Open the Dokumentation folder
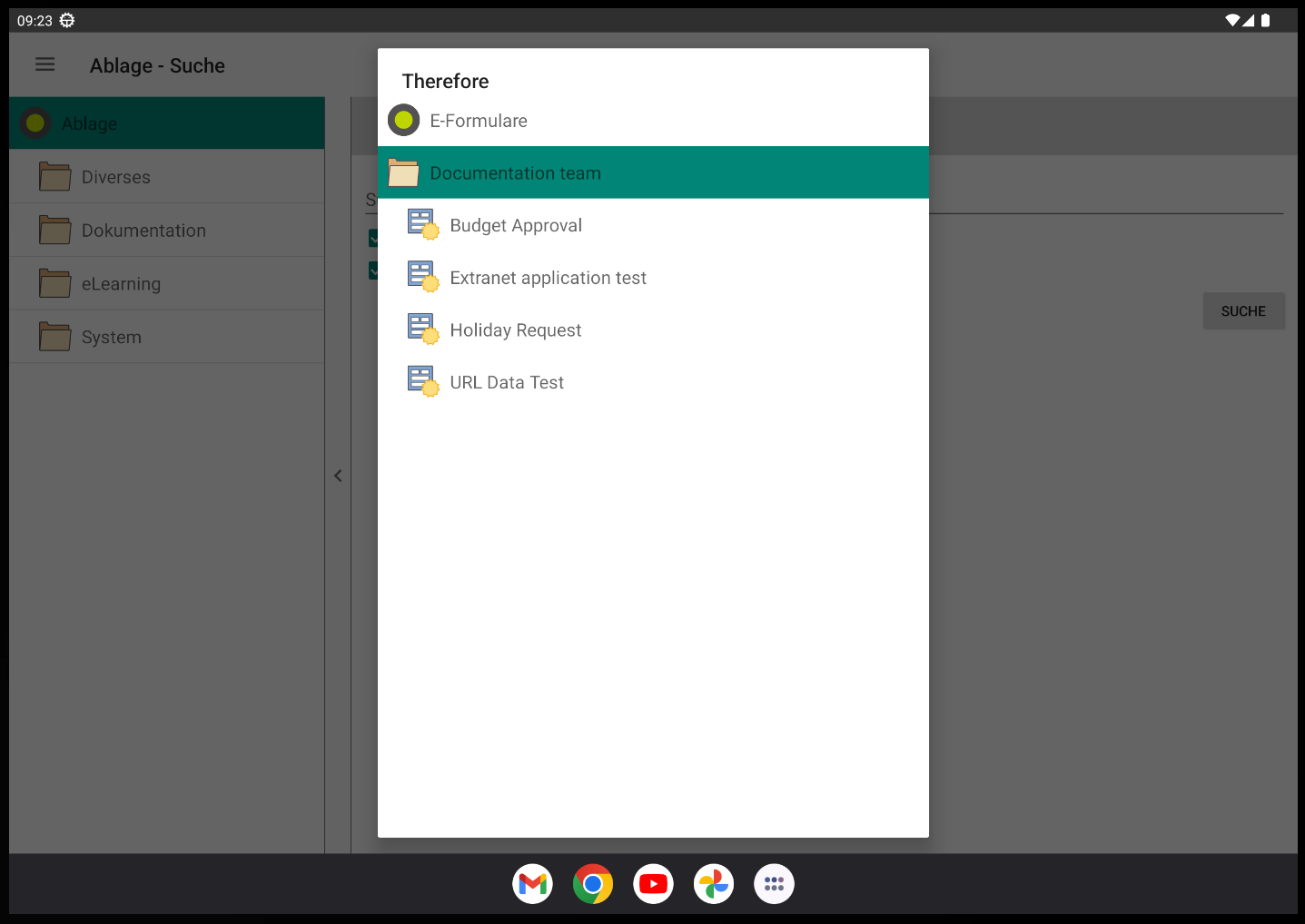Screen dimensions: 1305x924 [x=167, y=231]
